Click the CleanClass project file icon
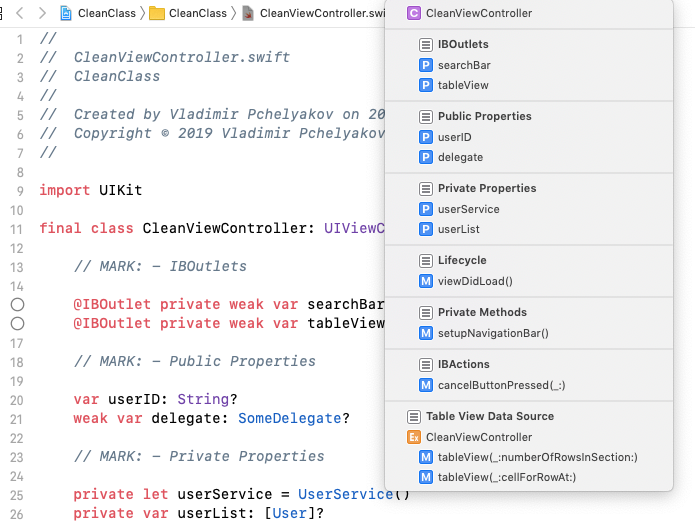This screenshot has height=523, width=695. pyautogui.click(x=66, y=13)
